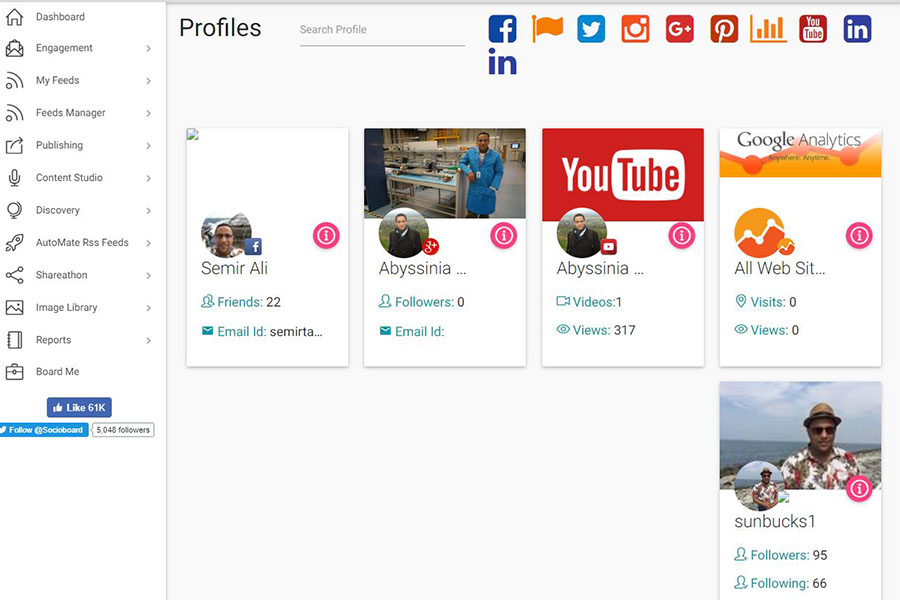Open the sunbucks1 profile name
Viewport: 900px width, 600px height.
tap(775, 521)
